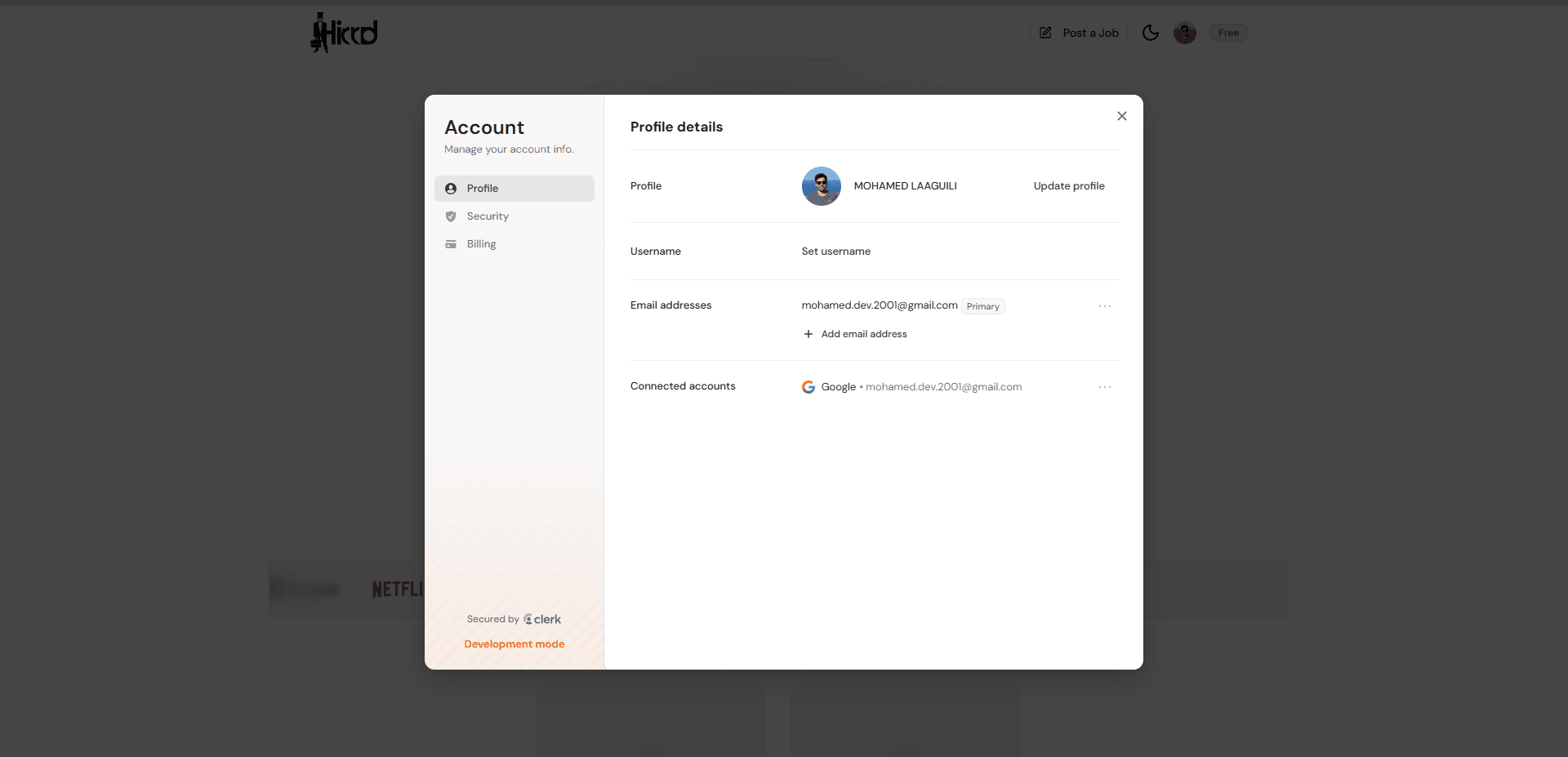Click Set username link

coord(836,252)
